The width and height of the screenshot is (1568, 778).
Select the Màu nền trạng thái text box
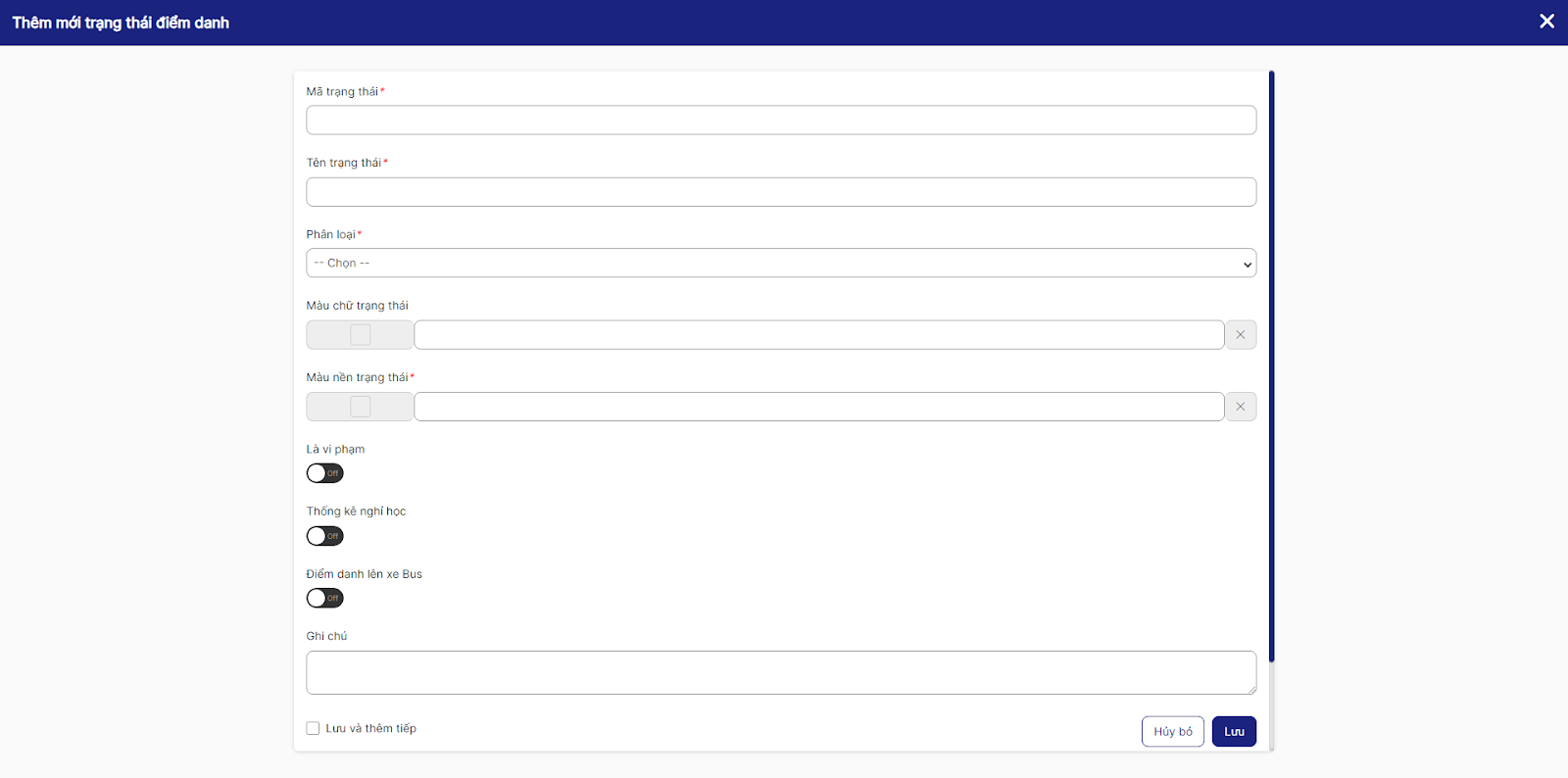point(818,407)
